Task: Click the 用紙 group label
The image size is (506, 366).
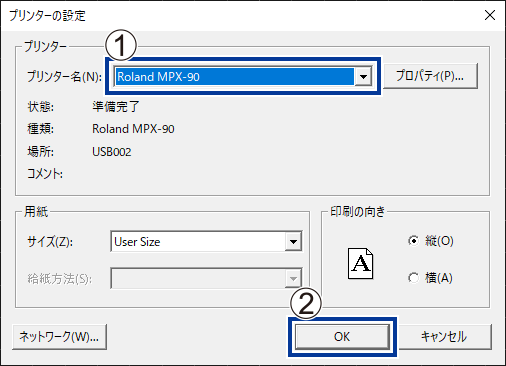Action: tap(36, 211)
